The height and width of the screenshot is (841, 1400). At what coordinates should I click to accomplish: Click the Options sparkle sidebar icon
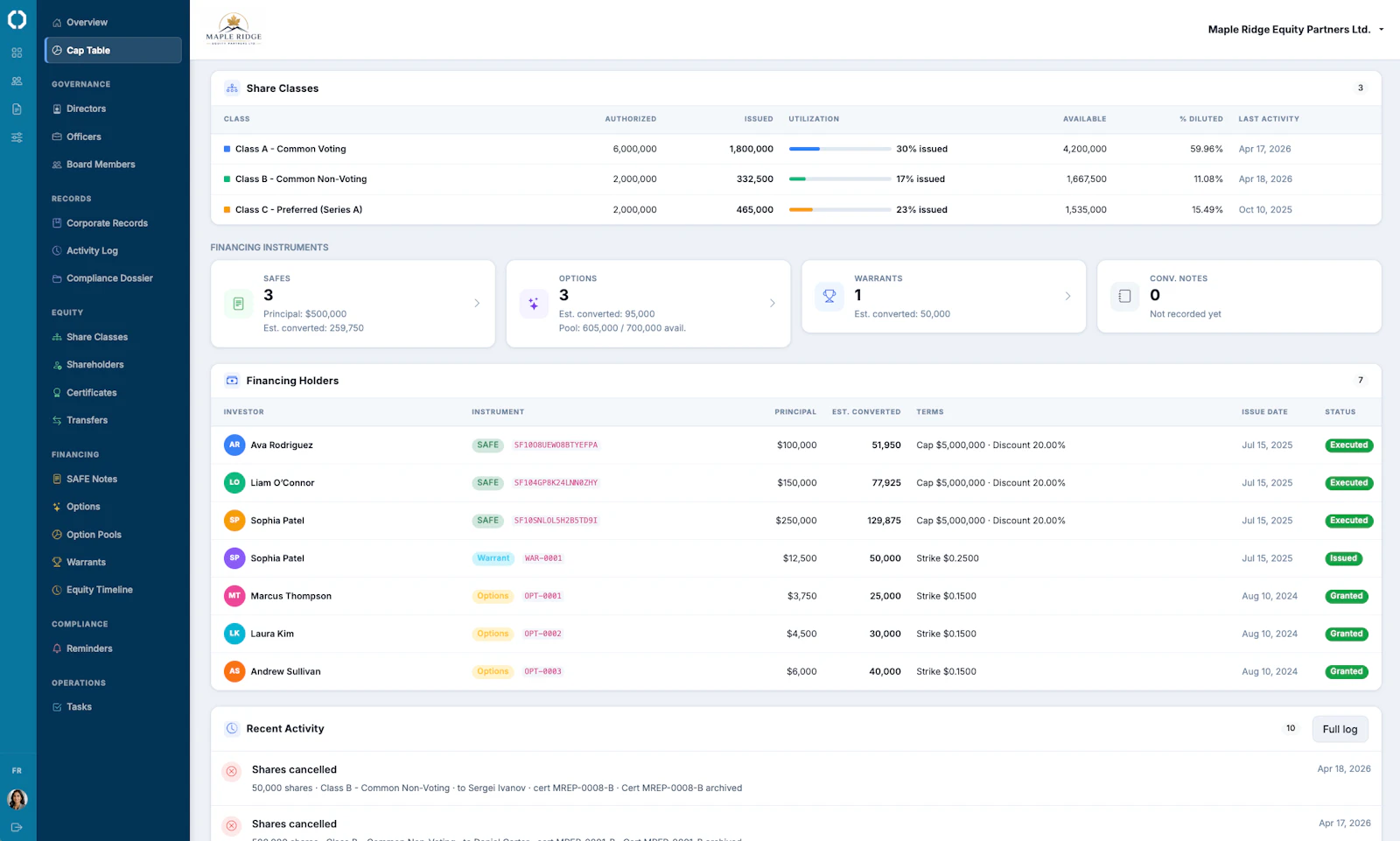pos(57,507)
